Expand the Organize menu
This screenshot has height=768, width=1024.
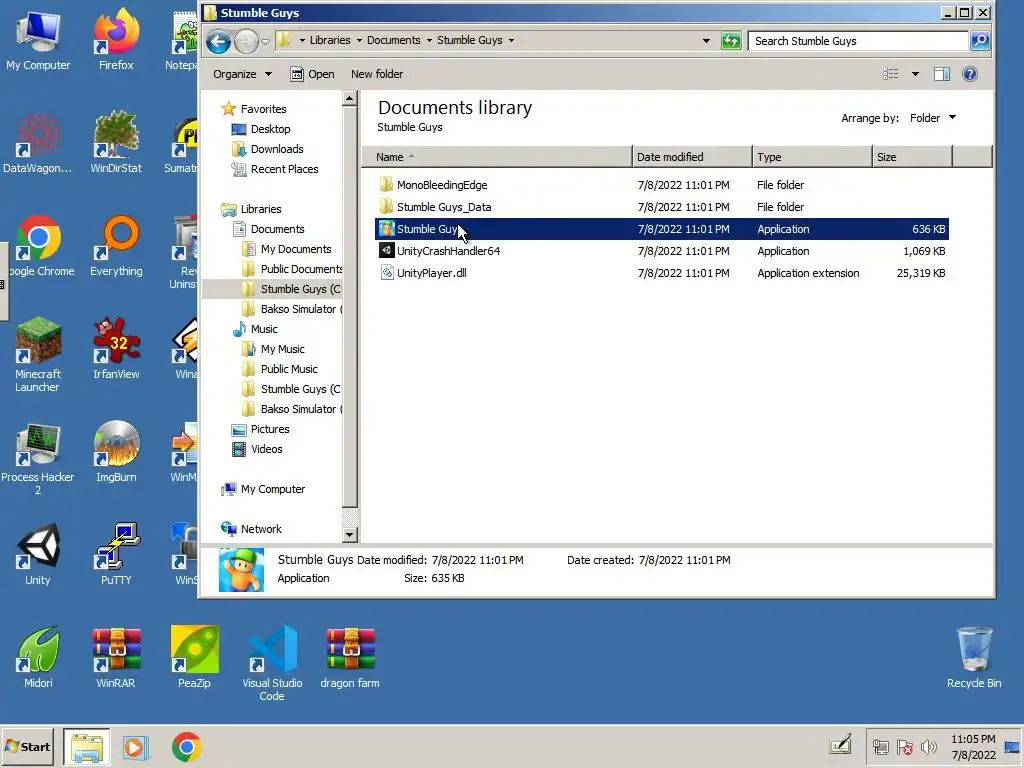click(242, 74)
